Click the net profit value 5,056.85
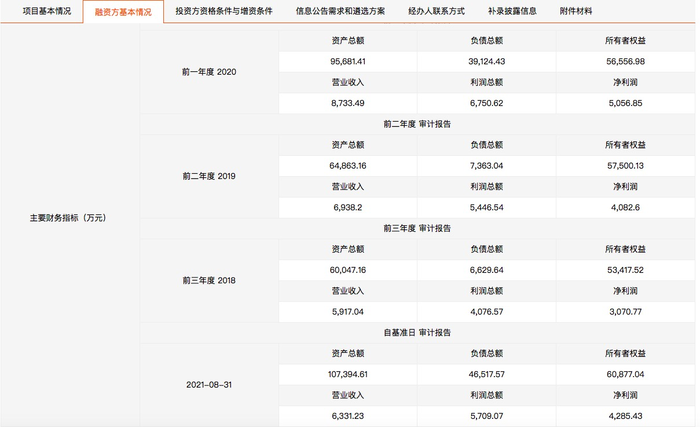Viewport: 700px width, 427px height. click(625, 103)
